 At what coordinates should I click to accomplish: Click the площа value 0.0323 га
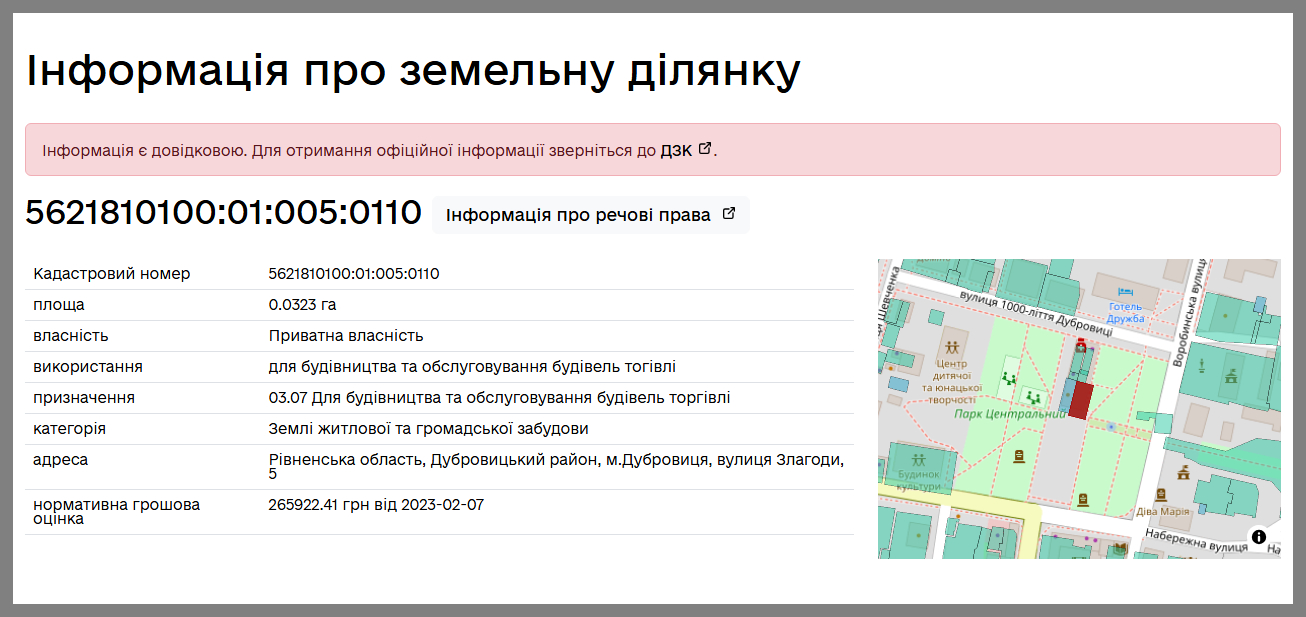coord(302,305)
